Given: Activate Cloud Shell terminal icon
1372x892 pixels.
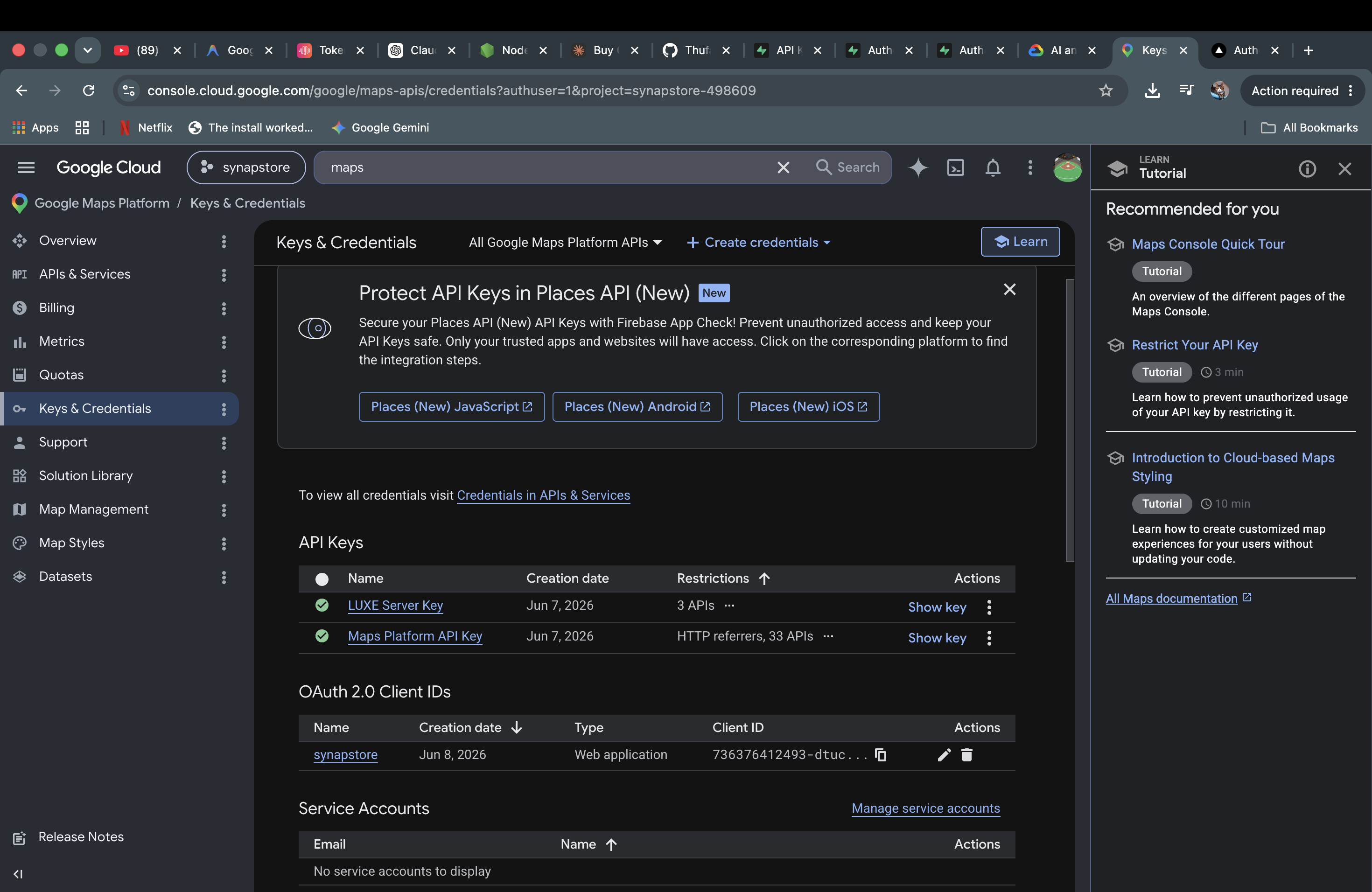Looking at the screenshot, I should pos(956,167).
